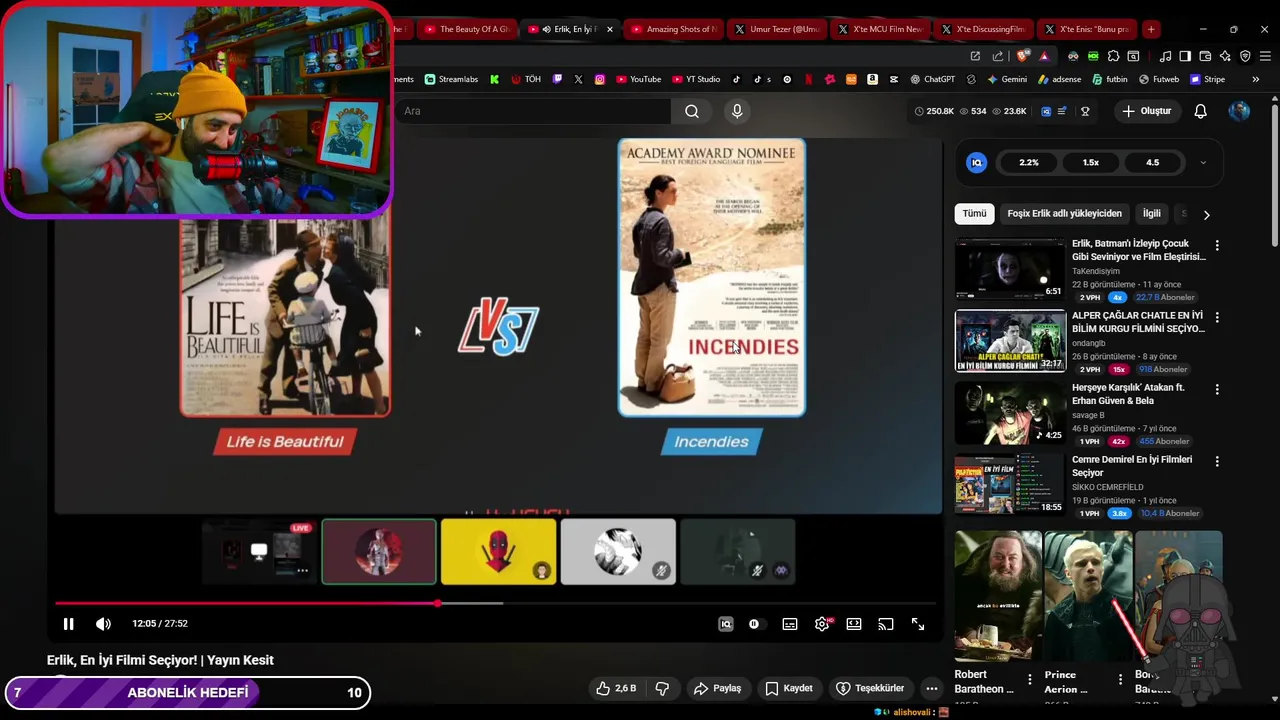1280x720 pixels.
Task: Open a new browser tab
Action: [1151, 29]
